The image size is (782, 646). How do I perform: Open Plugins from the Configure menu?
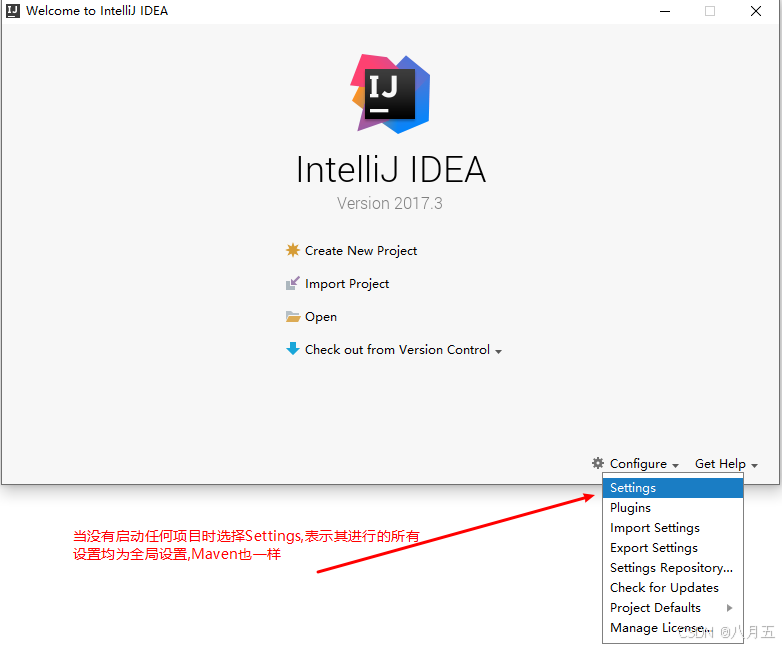[673, 508]
